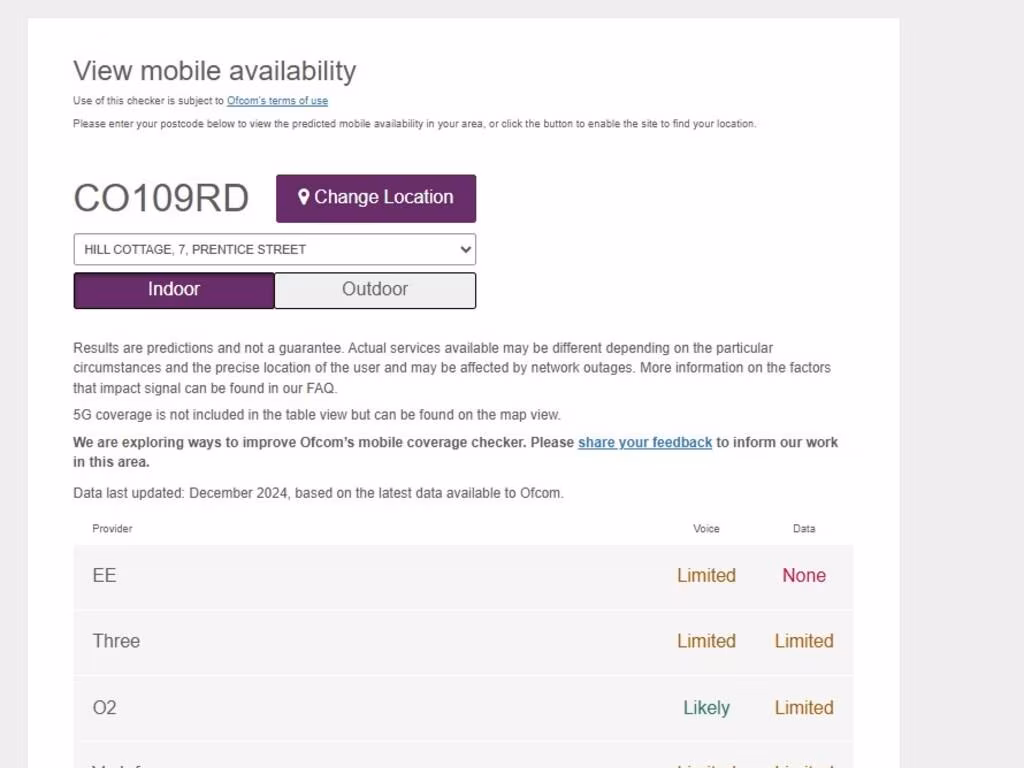This screenshot has width=1024, height=768.
Task: Click Three's Limited data status
Action: (804, 641)
